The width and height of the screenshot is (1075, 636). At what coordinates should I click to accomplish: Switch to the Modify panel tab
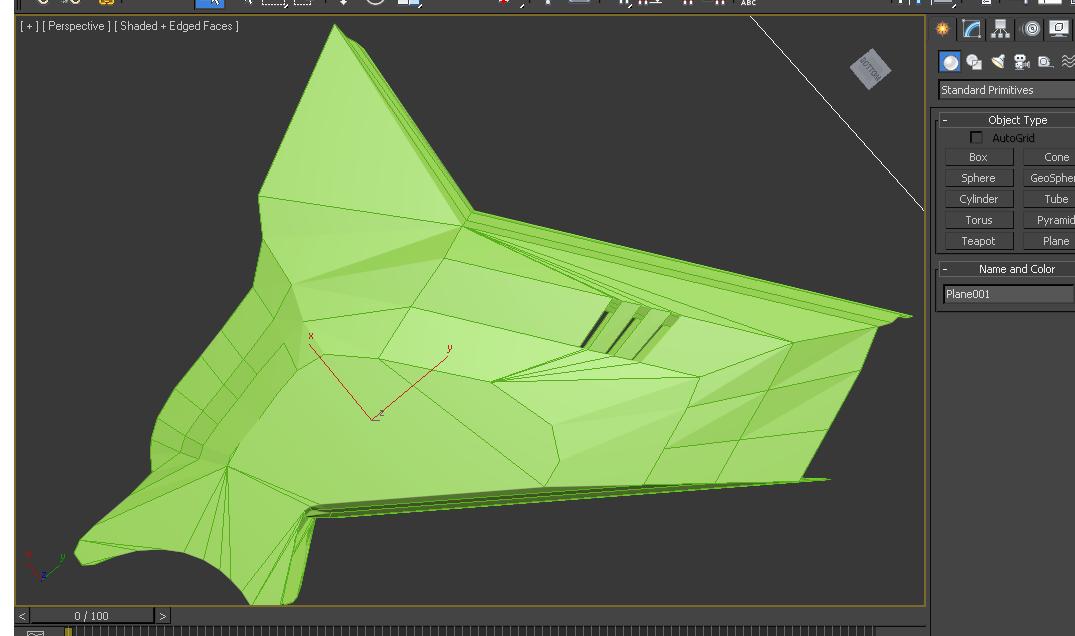[971, 30]
